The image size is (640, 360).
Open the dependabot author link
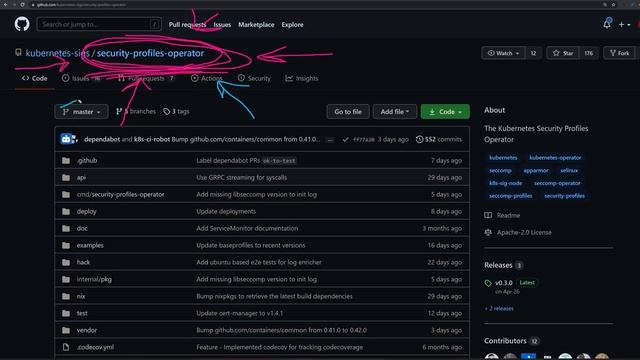102,139
